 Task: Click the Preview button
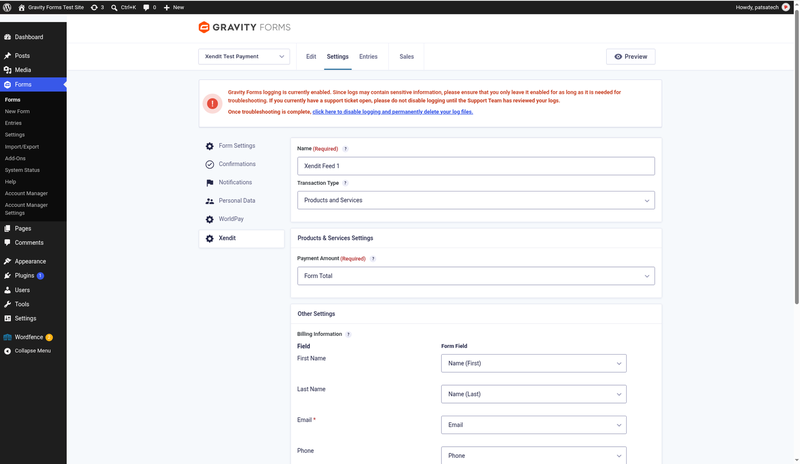[631, 57]
